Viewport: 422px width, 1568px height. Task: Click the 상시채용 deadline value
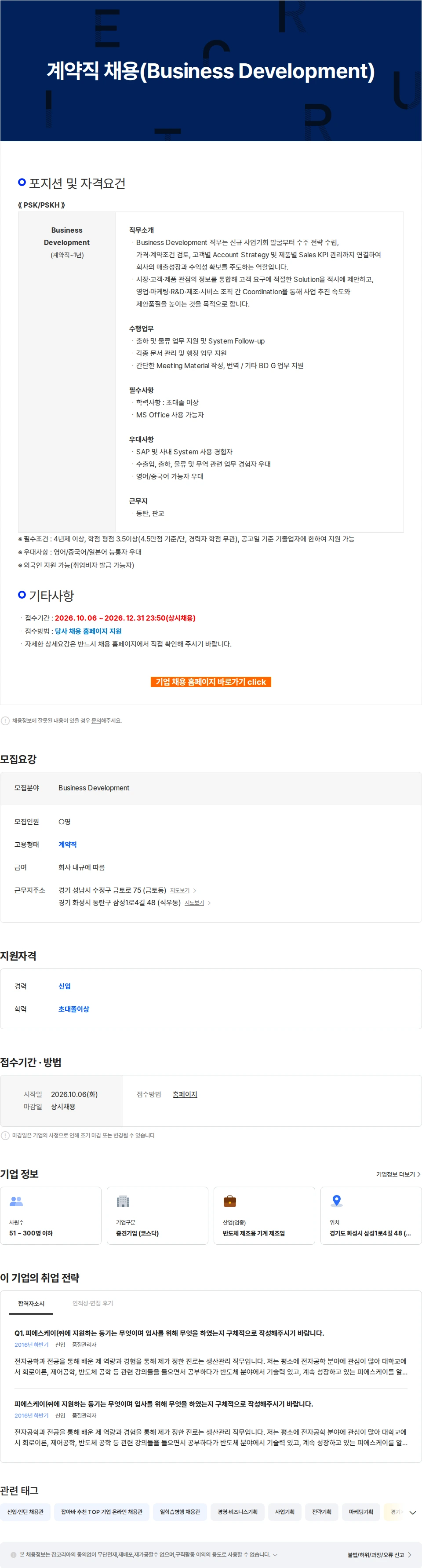point(63,1107)
